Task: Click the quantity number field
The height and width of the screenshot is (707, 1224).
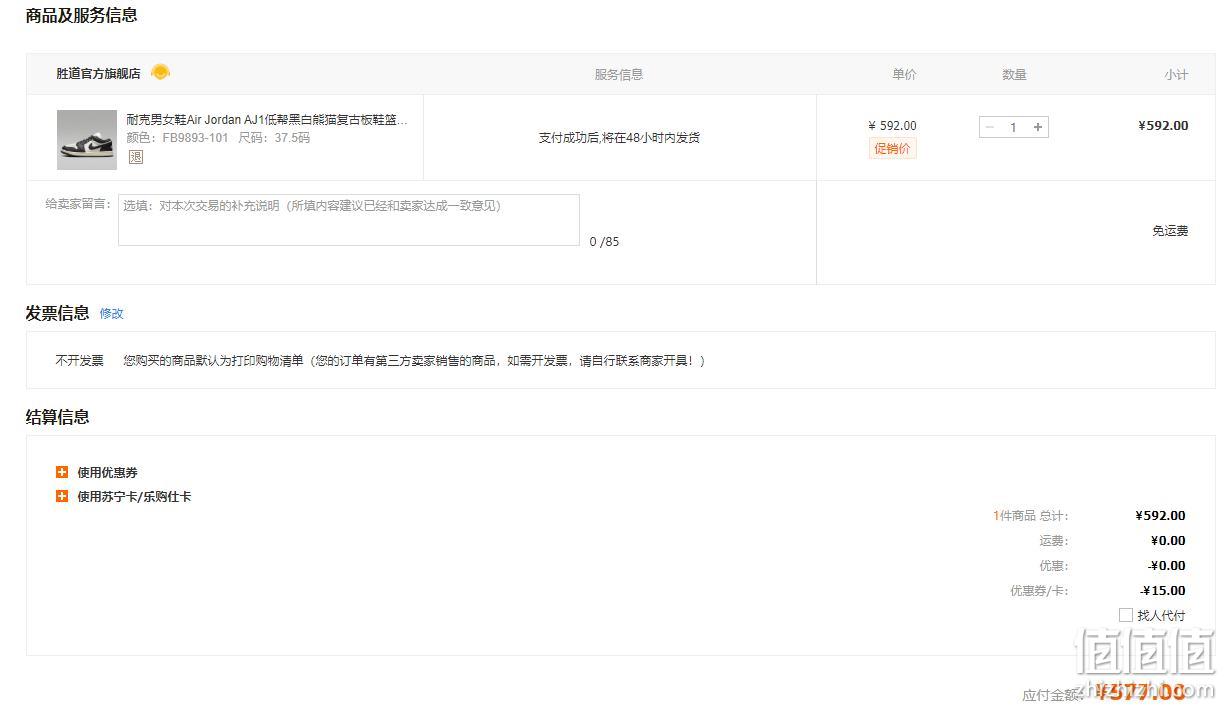Action: click(1014, 127)
